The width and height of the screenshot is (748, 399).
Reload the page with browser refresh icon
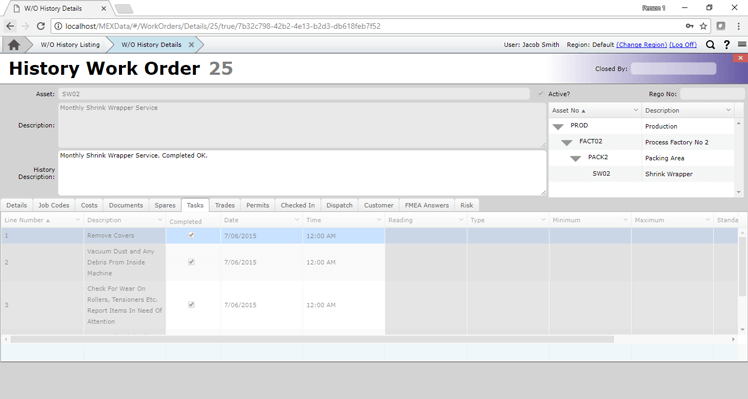(x=41, y=26)
